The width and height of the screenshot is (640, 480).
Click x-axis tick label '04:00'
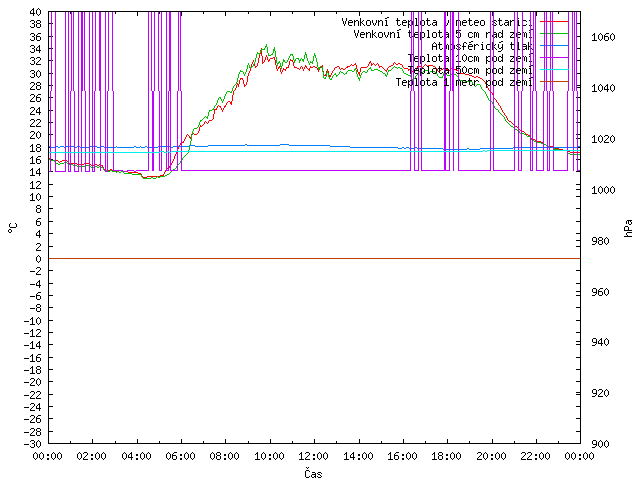(x=136, y=456)
